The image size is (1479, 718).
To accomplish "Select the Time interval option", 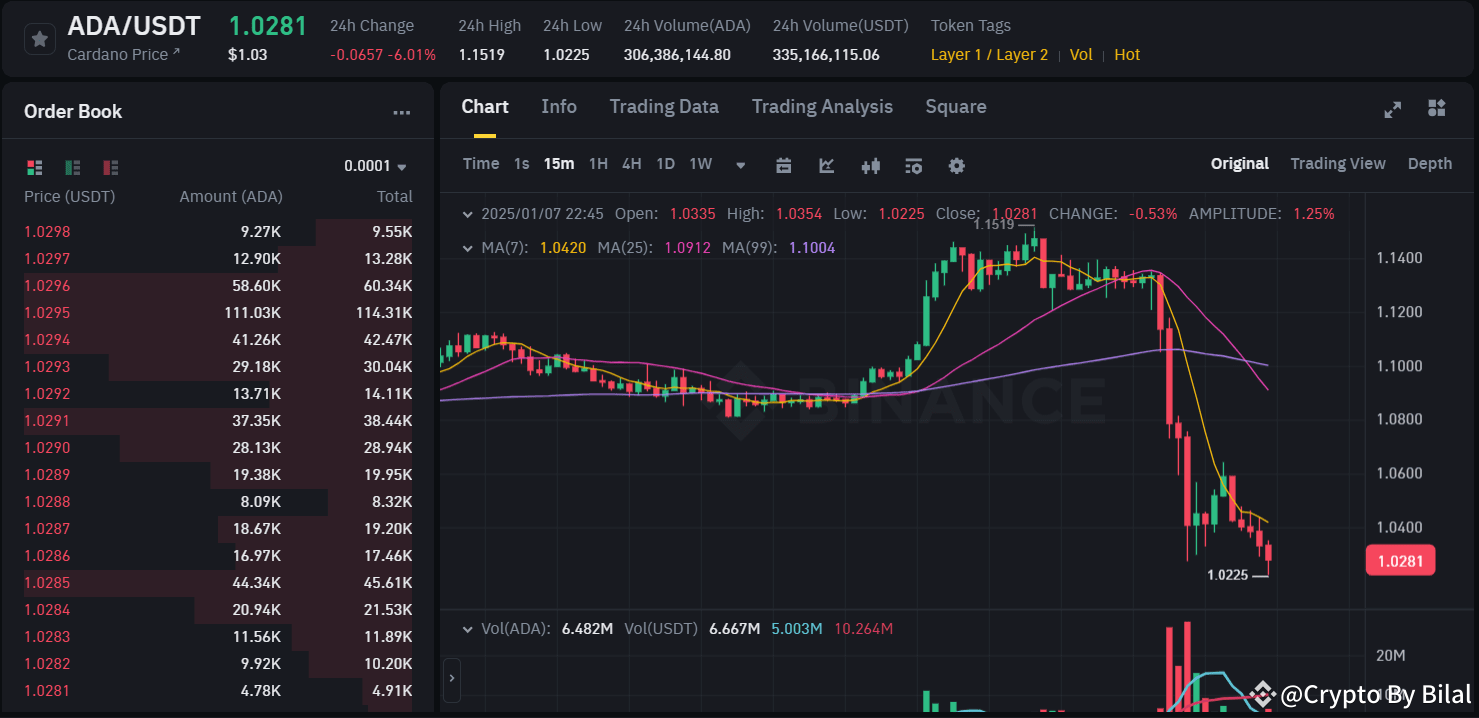I will point(481,164).
